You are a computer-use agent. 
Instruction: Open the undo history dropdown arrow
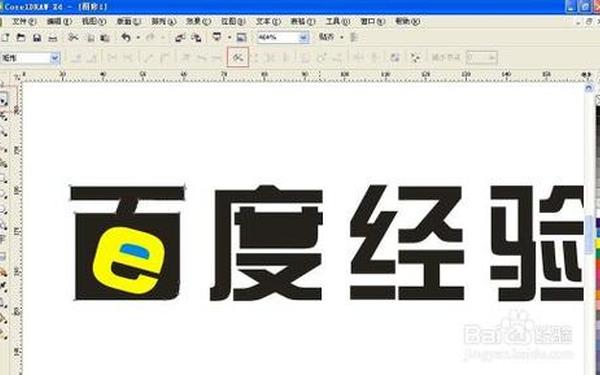138,38
